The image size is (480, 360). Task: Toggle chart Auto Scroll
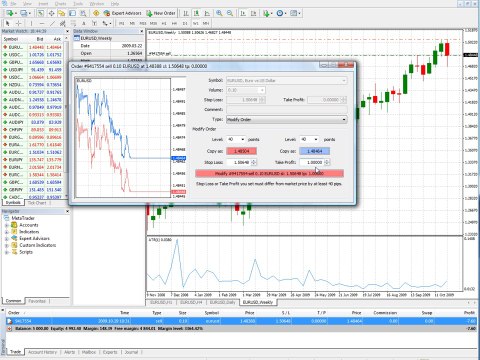point(243,13)
